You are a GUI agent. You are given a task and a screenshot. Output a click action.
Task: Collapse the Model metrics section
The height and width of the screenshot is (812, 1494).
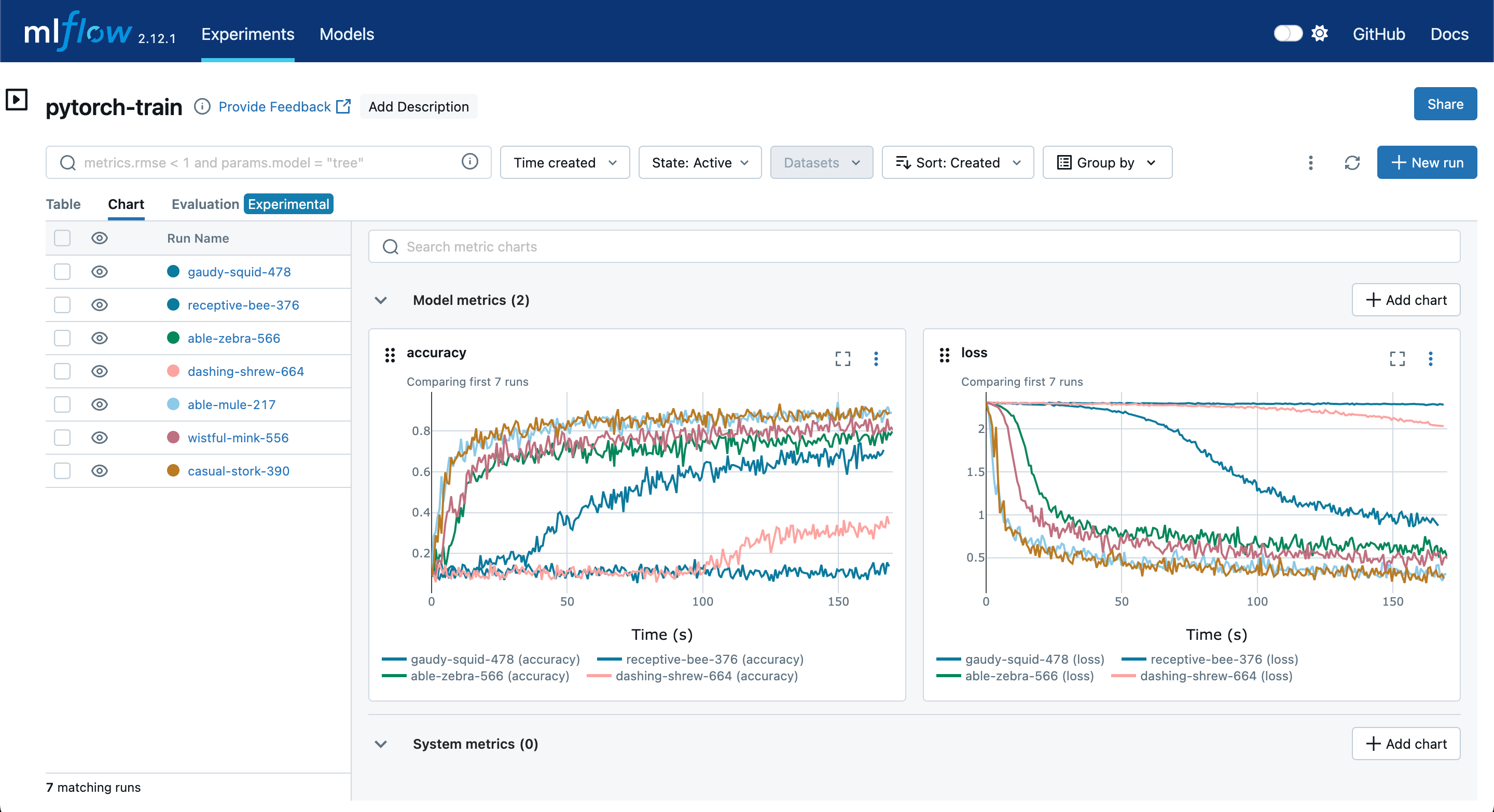(x=380, y=300)
